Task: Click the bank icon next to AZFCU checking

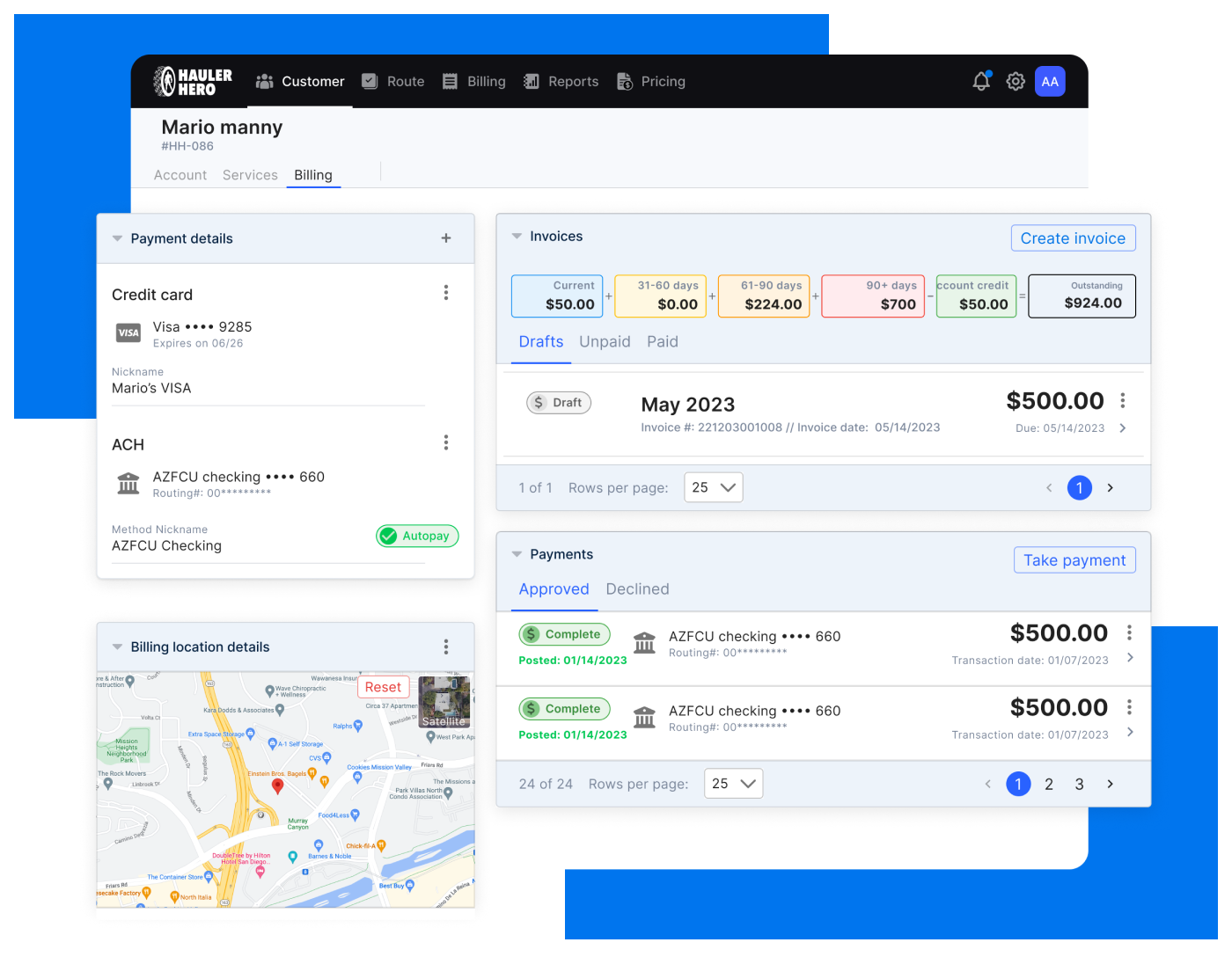Action: coord(128,483)
